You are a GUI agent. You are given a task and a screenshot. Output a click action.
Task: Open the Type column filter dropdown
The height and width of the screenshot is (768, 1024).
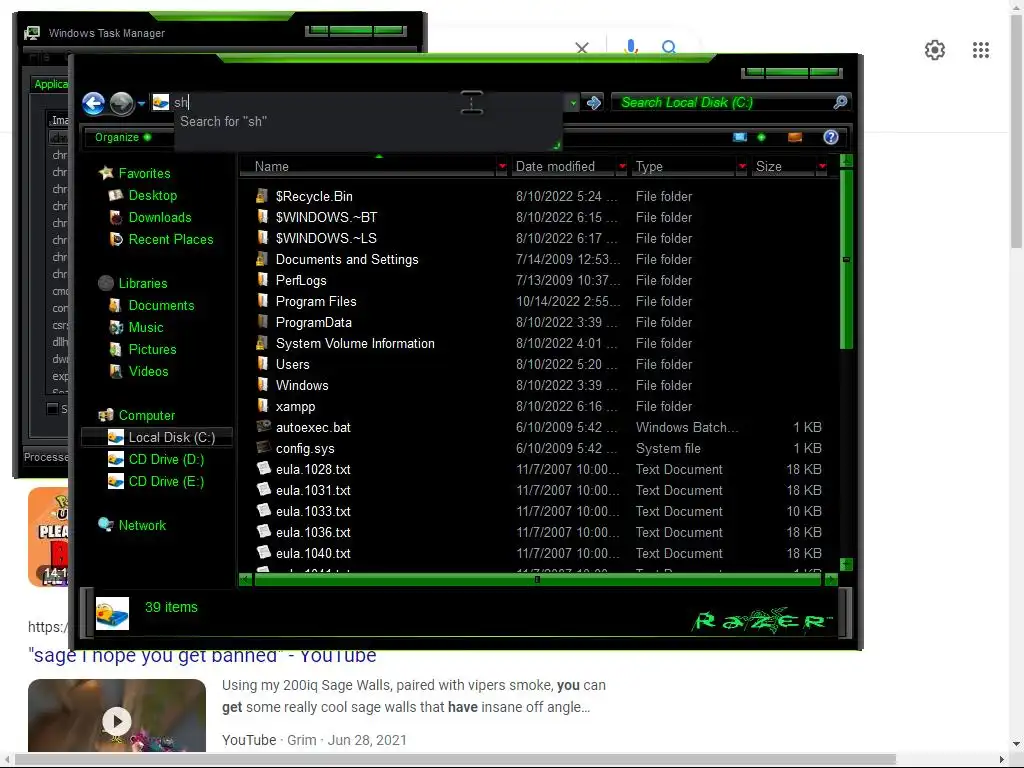coord(742,167)
